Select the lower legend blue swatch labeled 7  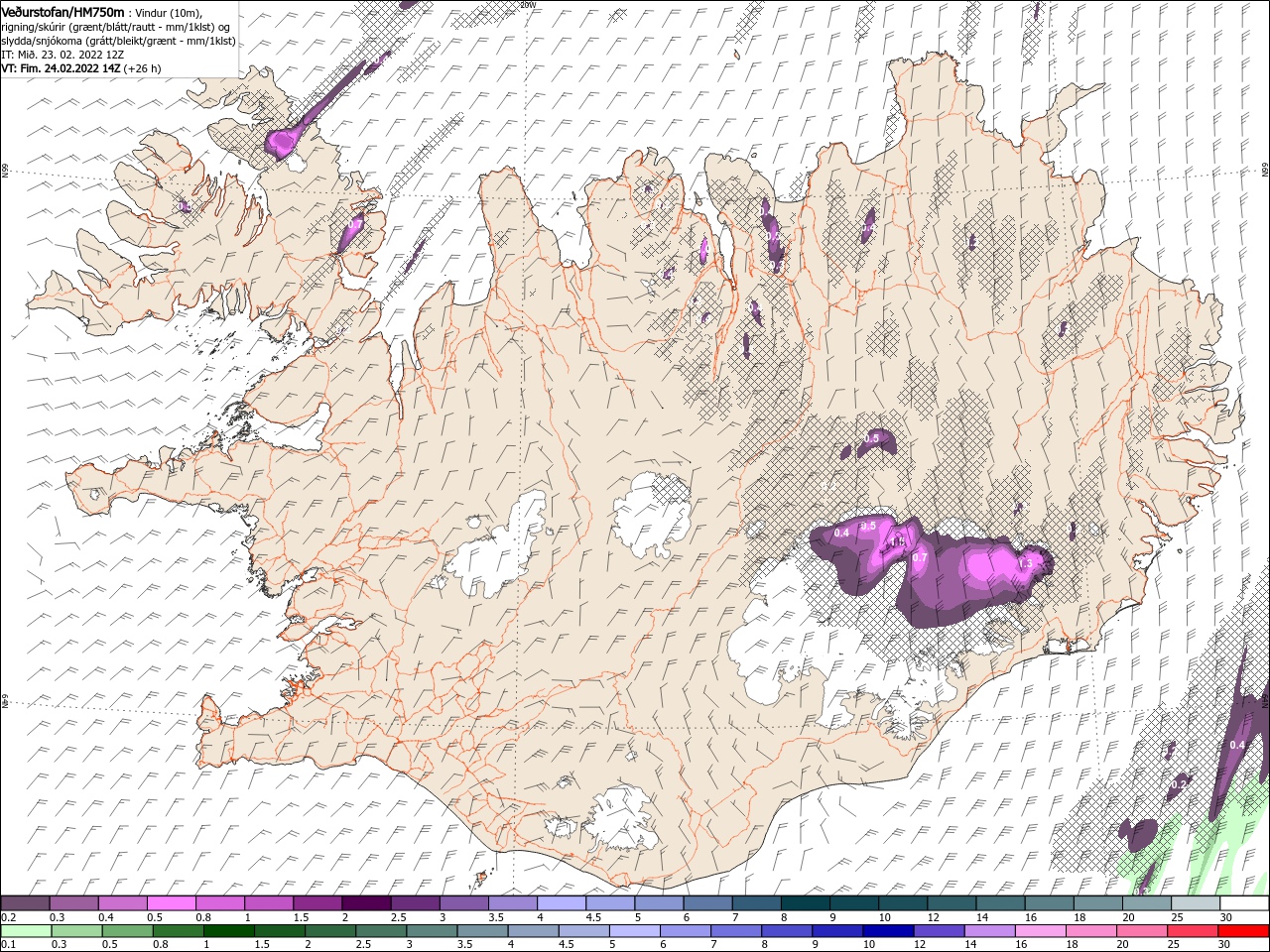click(736, 930)
